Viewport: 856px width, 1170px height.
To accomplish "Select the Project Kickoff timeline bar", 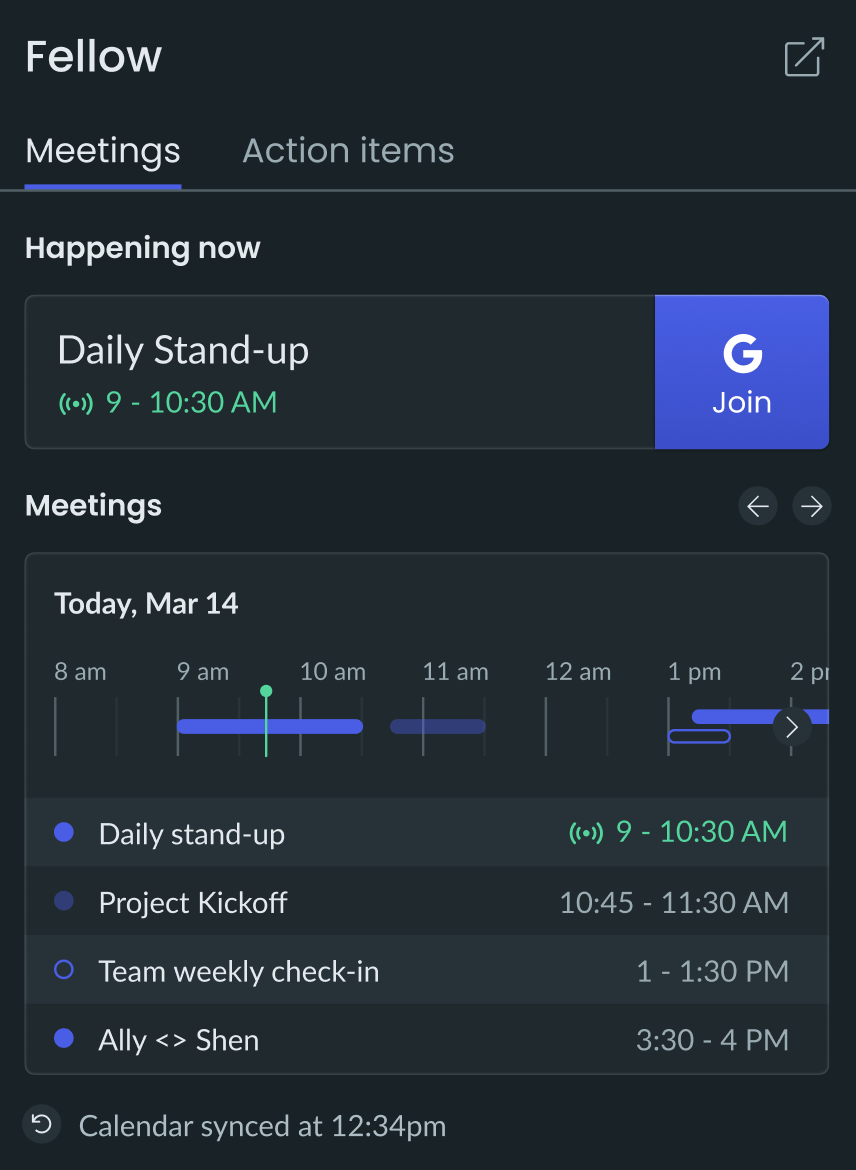I will point(438,727).
